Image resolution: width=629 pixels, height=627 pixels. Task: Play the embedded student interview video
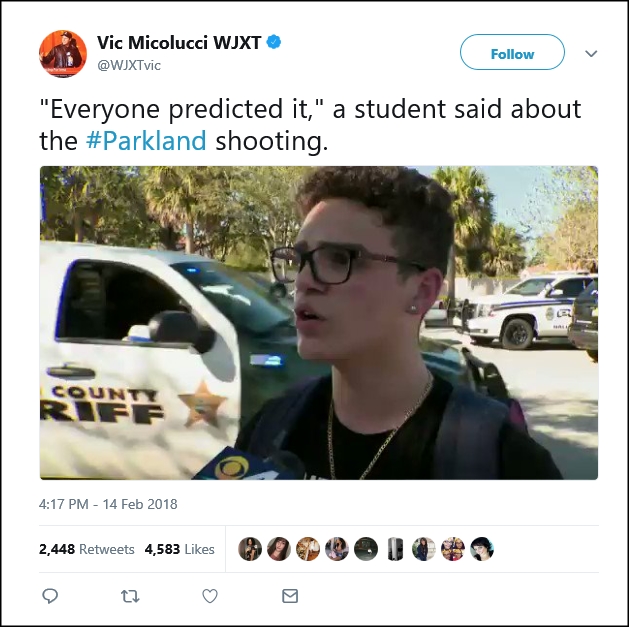coord(319,323)
